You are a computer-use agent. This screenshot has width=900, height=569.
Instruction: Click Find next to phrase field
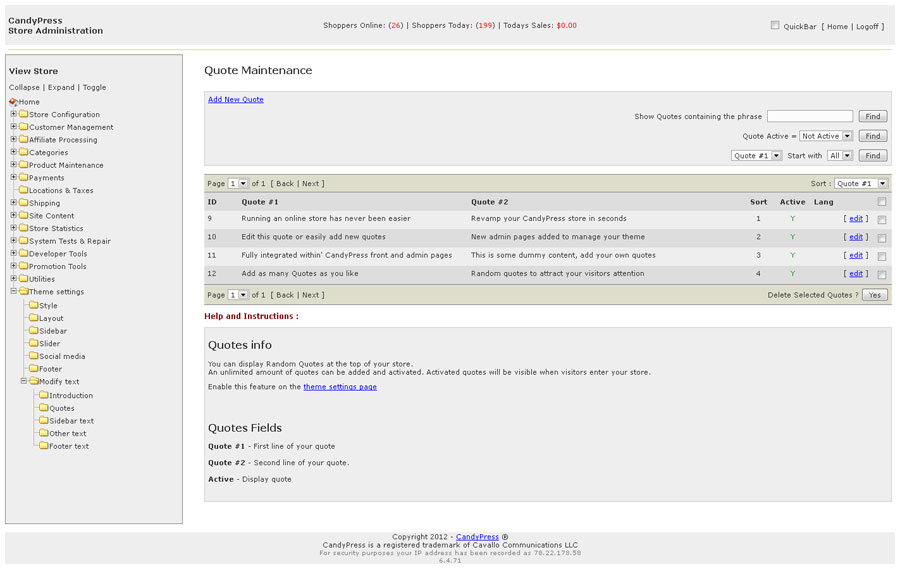click(873, 117)
